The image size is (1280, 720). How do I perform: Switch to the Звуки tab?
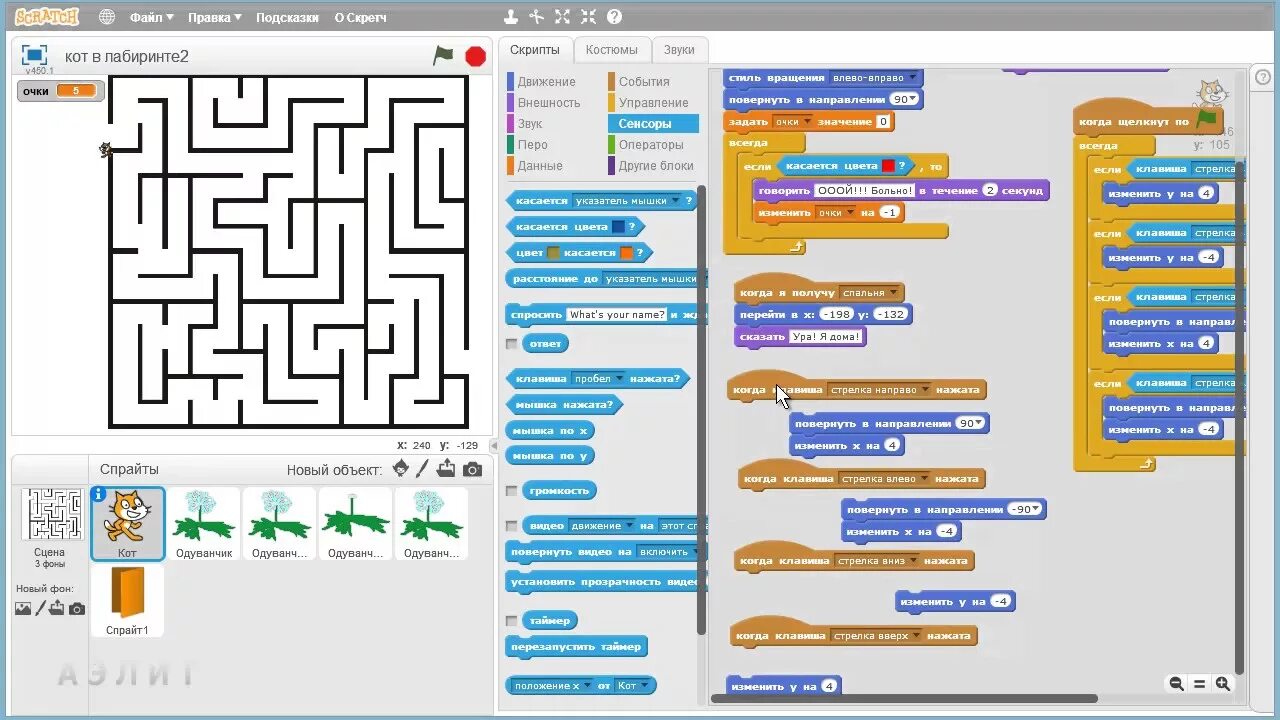point(679,50)
